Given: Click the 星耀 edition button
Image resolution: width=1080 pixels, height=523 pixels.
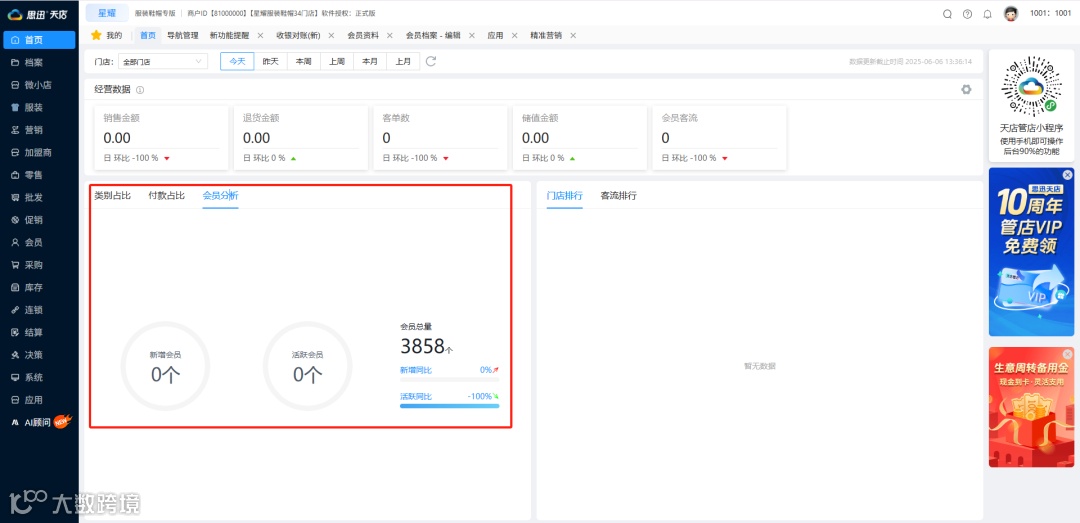Looking at the screenshot, I should coord(107,13).
